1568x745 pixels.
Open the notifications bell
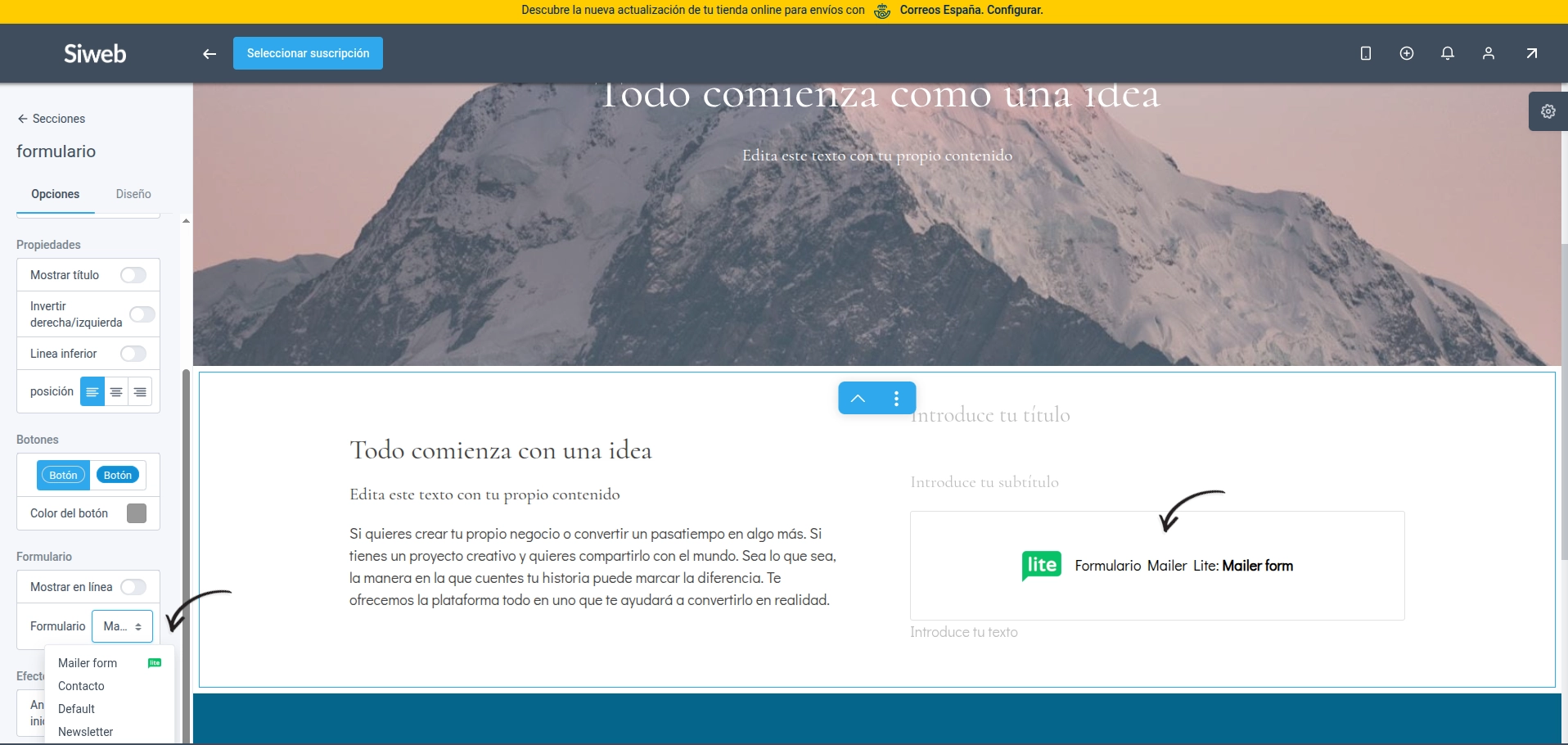(x=1448, y=53)
